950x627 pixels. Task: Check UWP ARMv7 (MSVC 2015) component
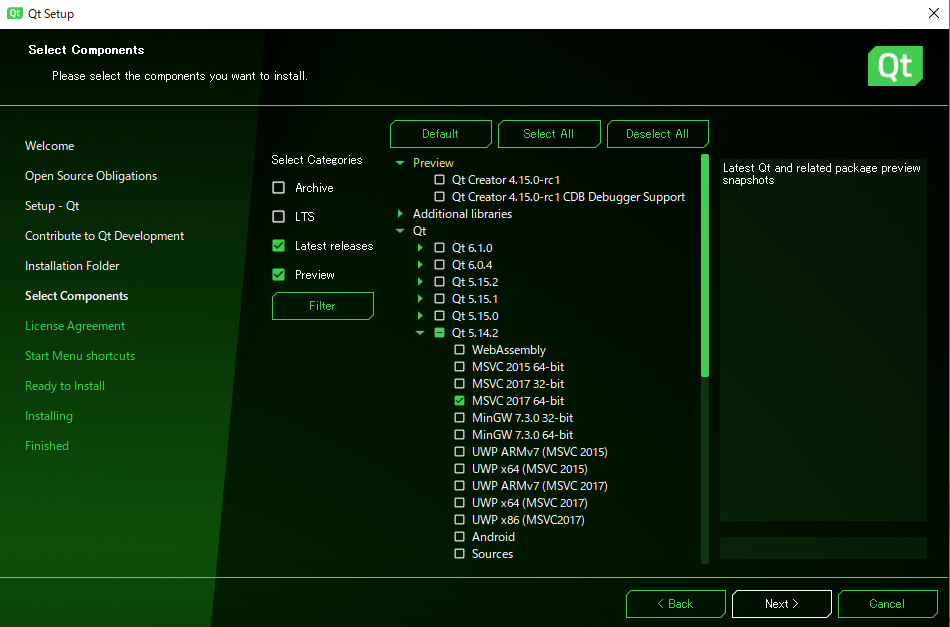[x=460, y=451]
